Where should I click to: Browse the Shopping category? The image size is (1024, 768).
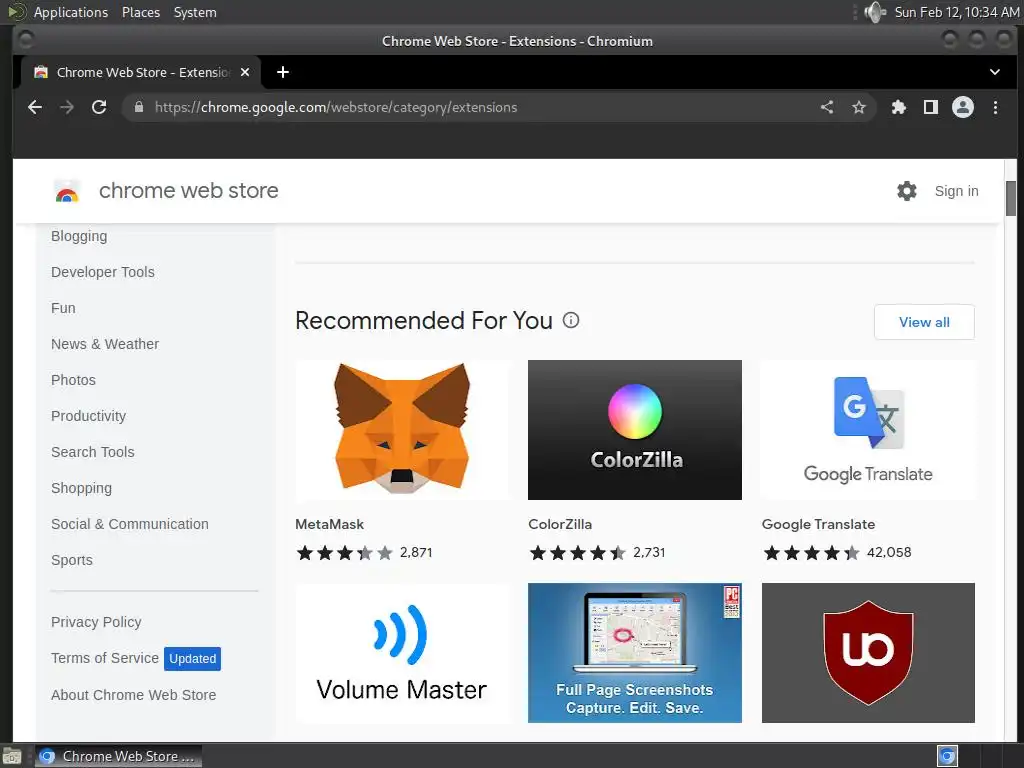coord(81,488)
